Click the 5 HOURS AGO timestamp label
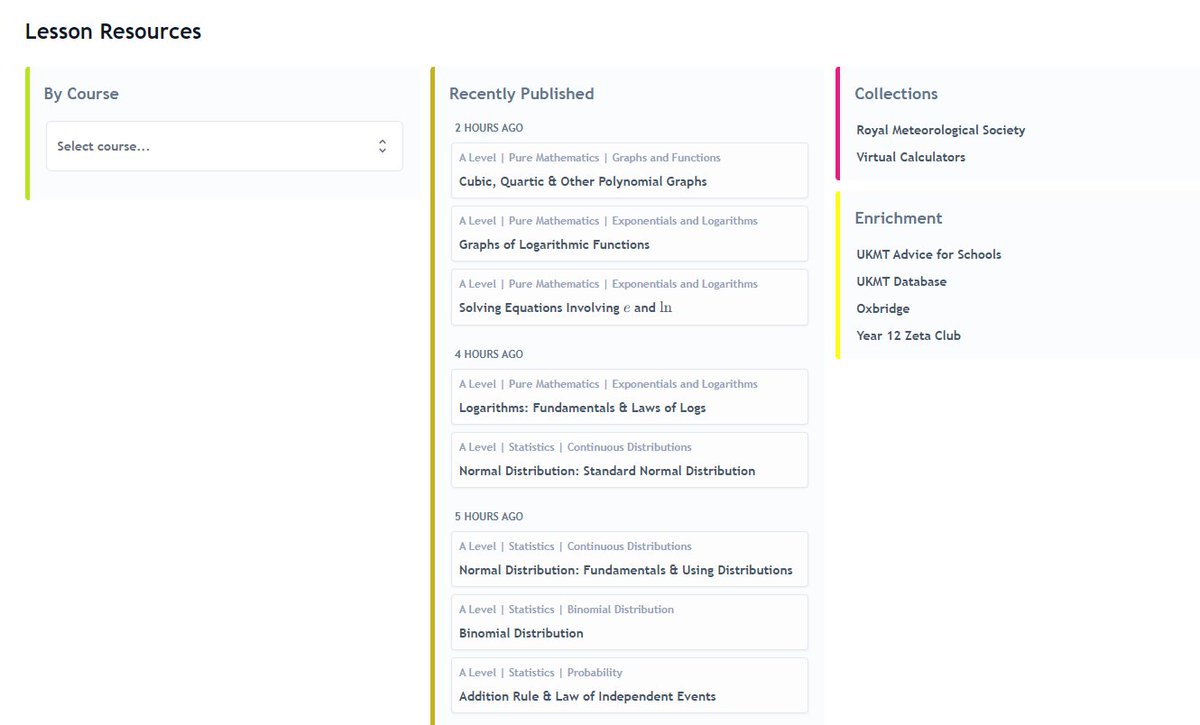The image size is (1200, 725). pyautogui.click(x=488, y=517)
